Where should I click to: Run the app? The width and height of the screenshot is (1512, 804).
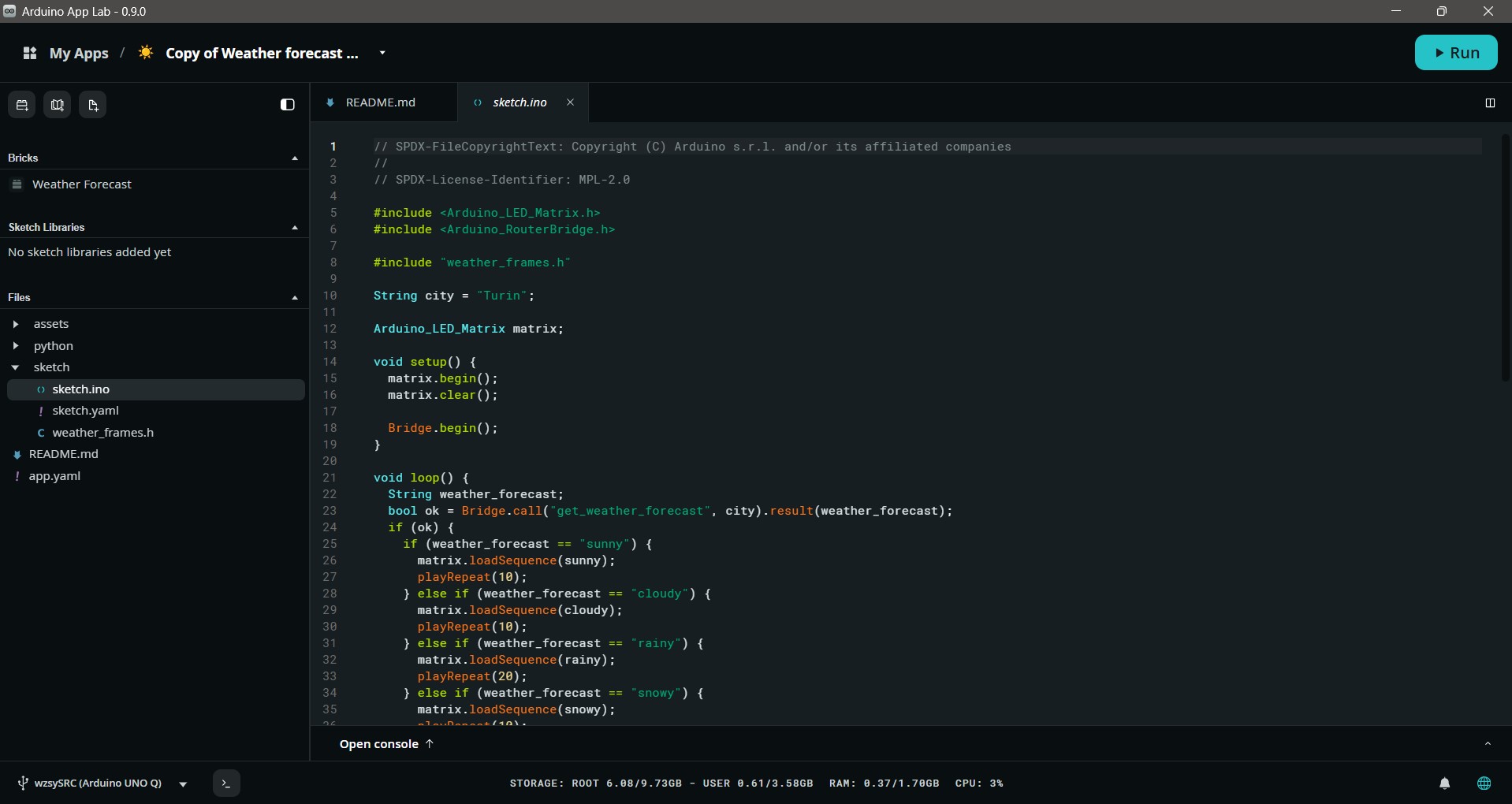tap(1456, 53)
